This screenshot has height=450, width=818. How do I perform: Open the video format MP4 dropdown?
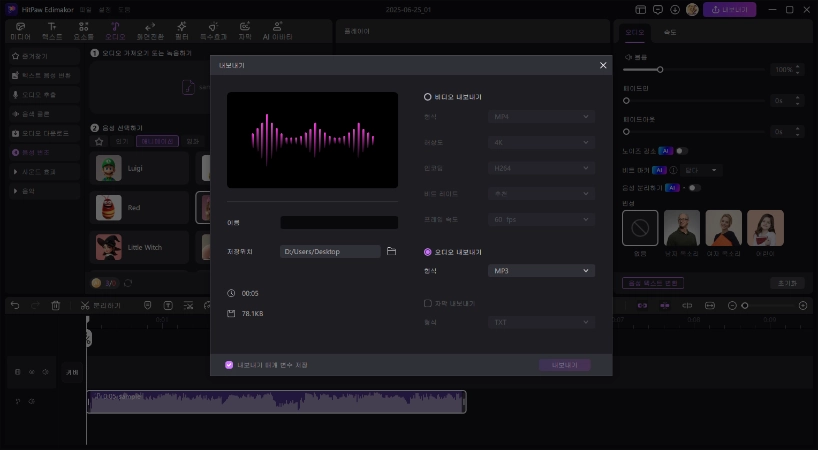[541, 117]
